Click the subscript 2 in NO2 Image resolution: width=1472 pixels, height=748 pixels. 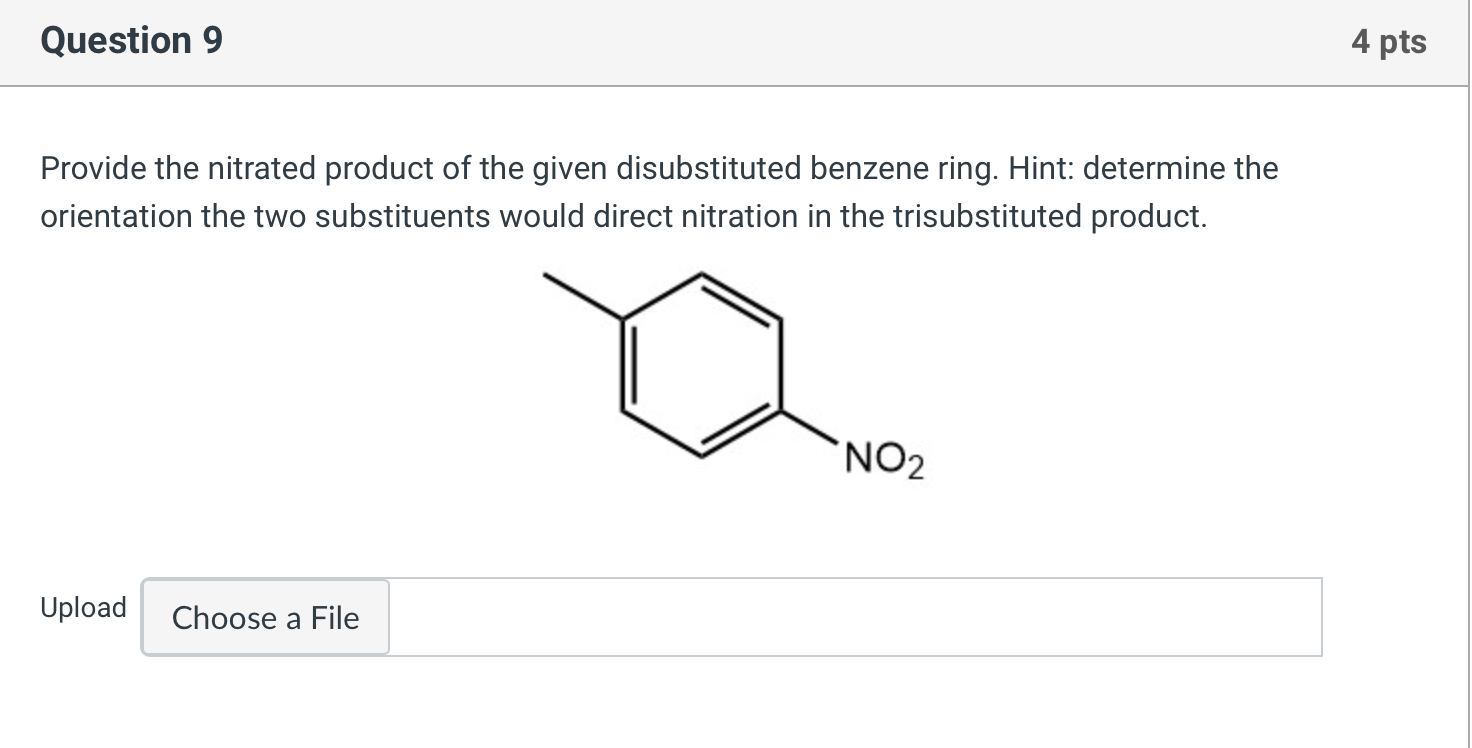pyautogui.click(x=916, y=466)
